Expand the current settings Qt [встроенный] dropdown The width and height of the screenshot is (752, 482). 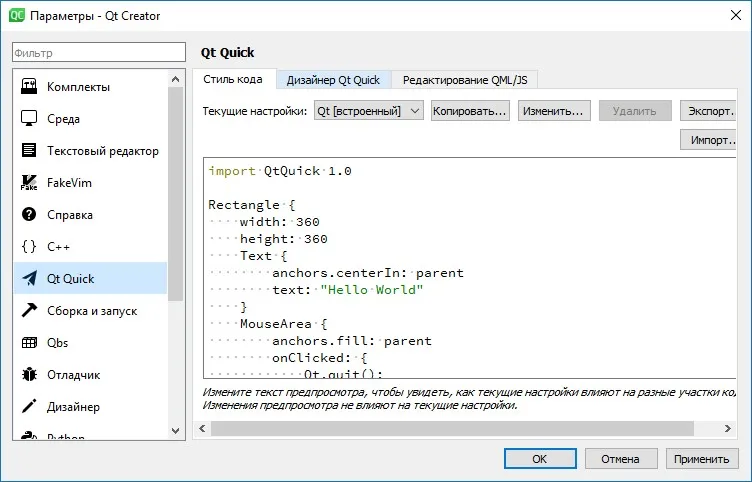click(x=369, y=111)
